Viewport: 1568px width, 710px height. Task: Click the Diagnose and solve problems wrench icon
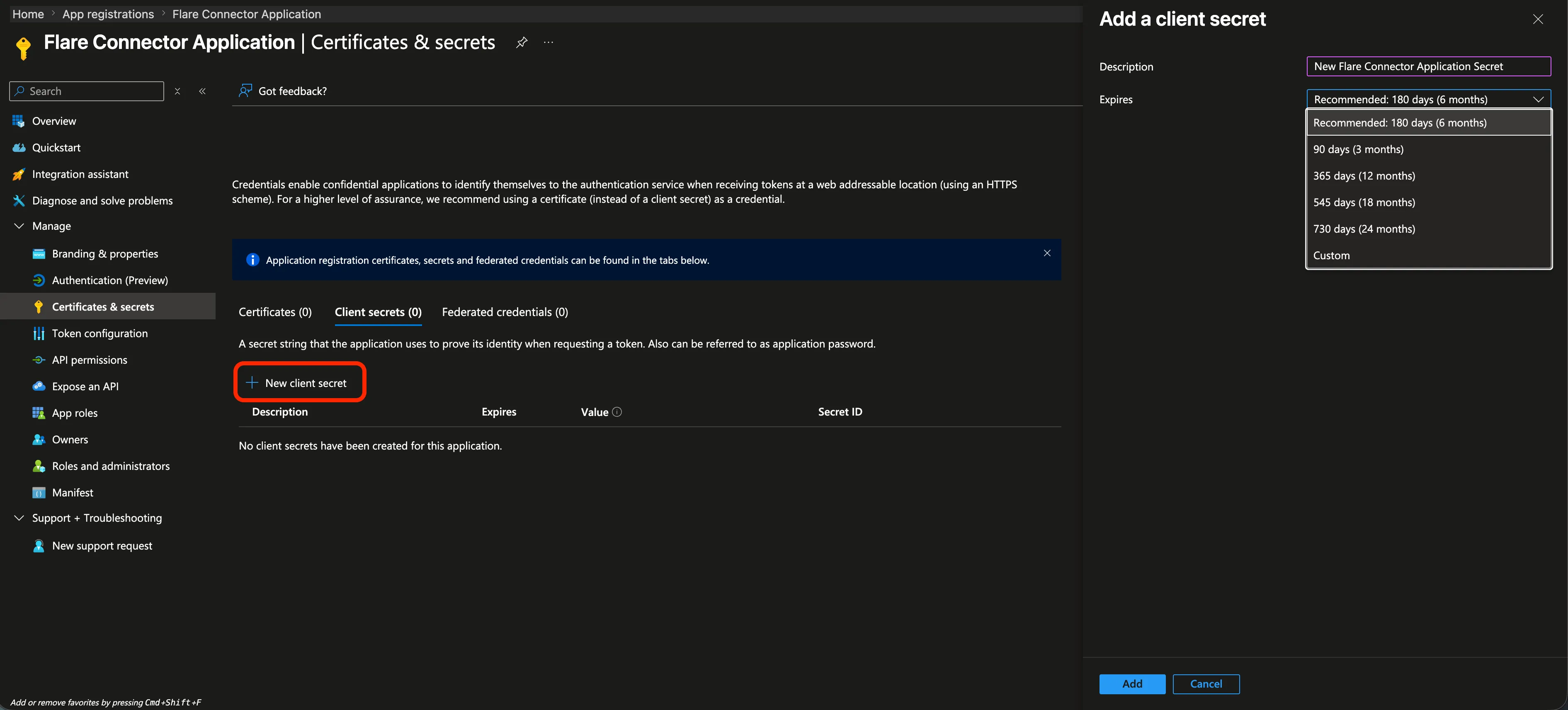[x=19, y=200]
